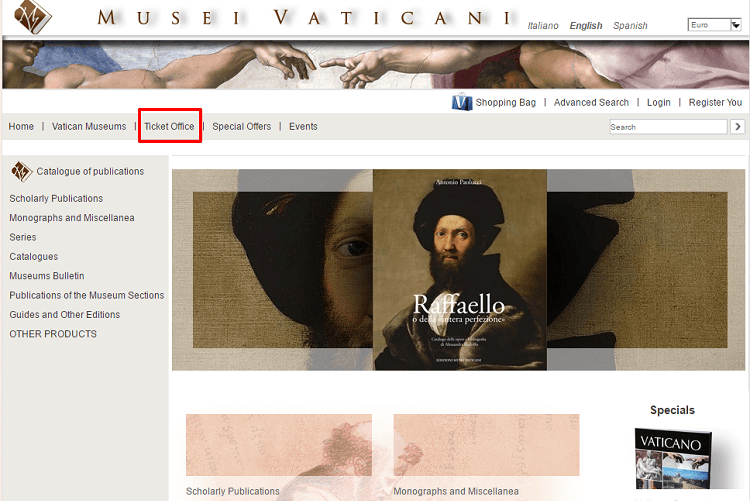This screenshot has height=501, width=750.
Task: Click into the Search input field
Action: [x=668, y=127]
